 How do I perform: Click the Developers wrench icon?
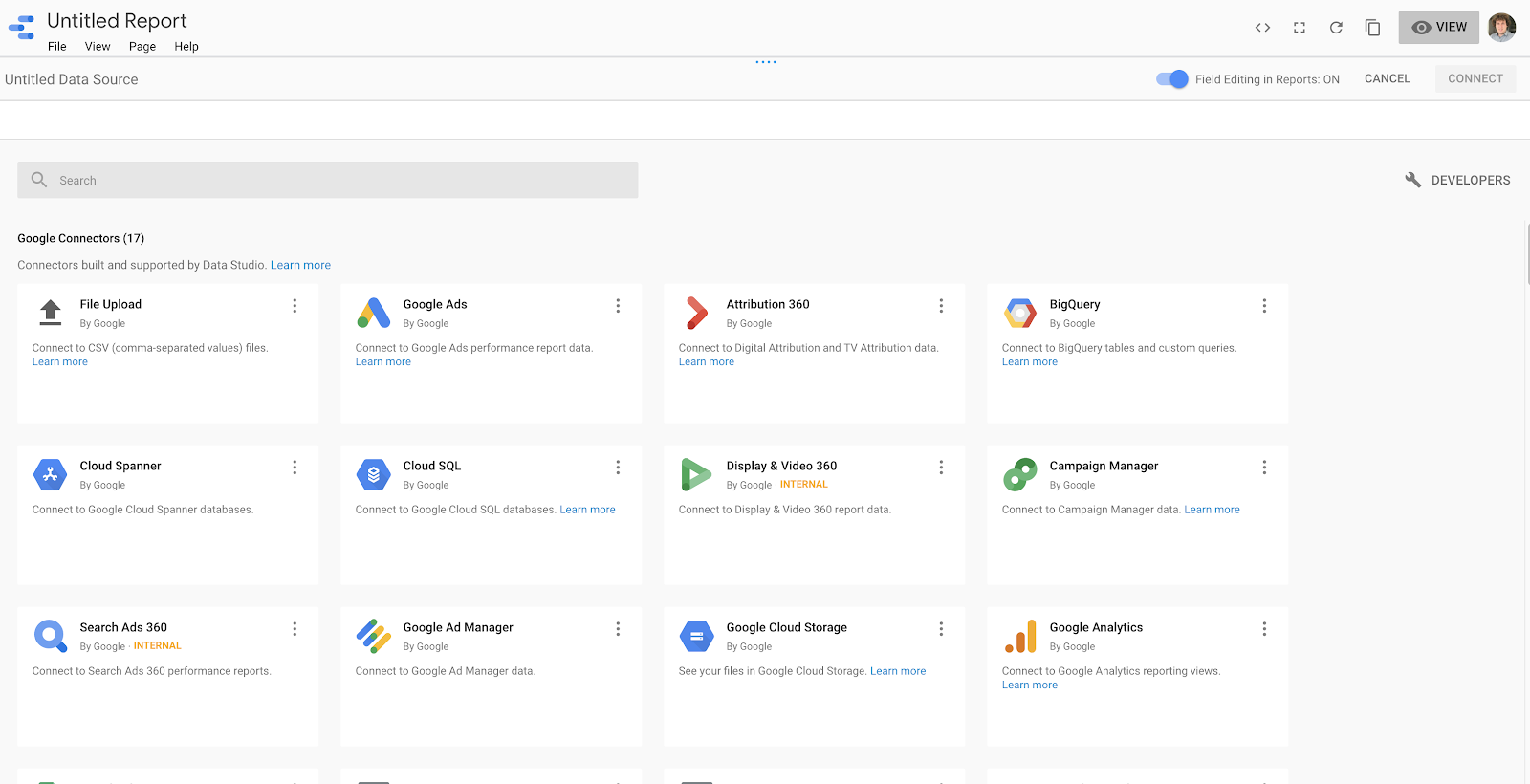pyautogui.click(x=1413, y=180)
